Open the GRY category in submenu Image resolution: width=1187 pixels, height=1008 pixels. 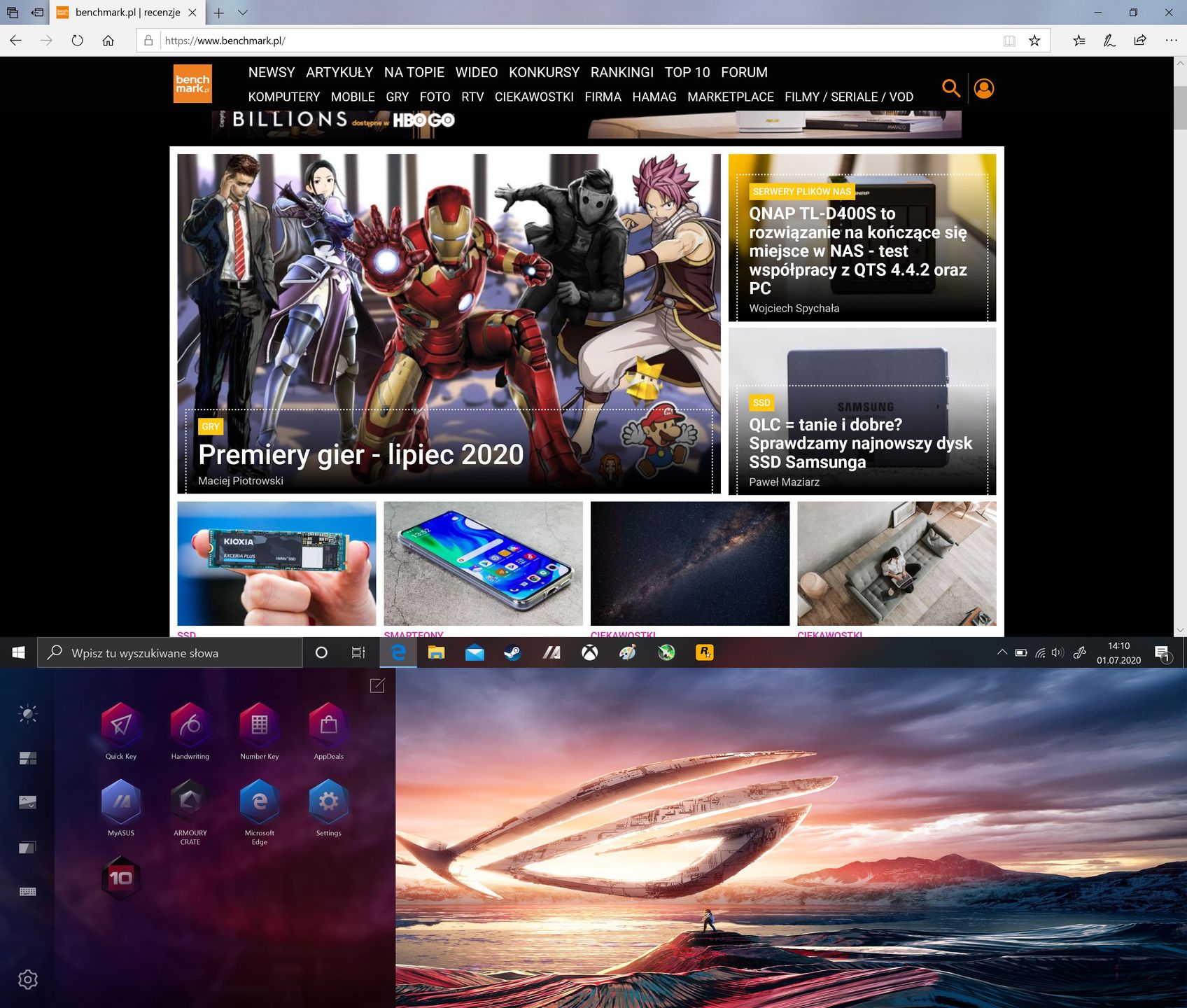coord(397,97)
